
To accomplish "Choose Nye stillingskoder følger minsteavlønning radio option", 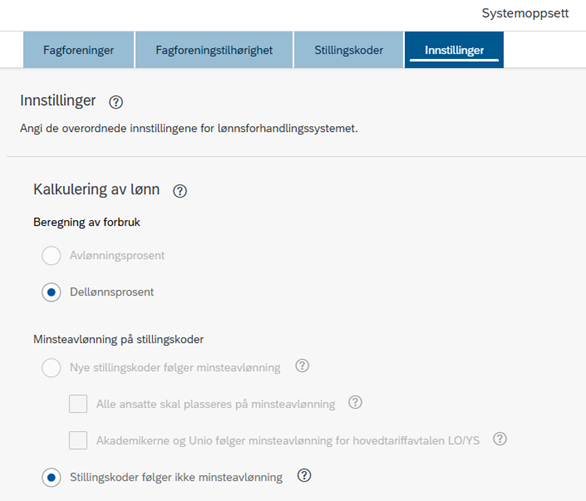I will pos(51,368).
